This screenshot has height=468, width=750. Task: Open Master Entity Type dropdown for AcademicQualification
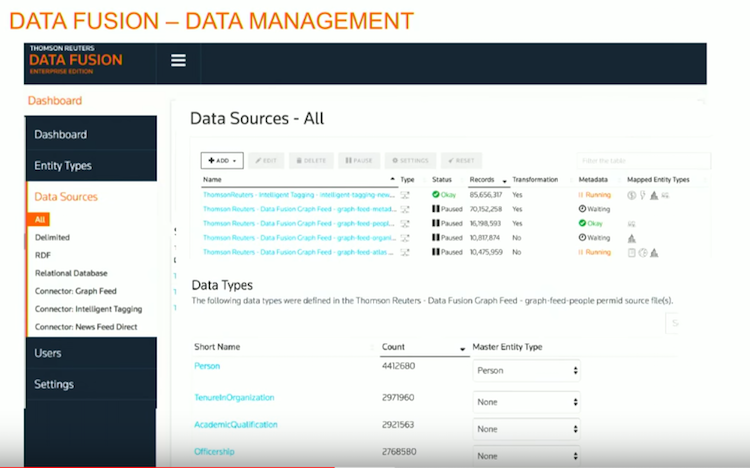(526, 429)
